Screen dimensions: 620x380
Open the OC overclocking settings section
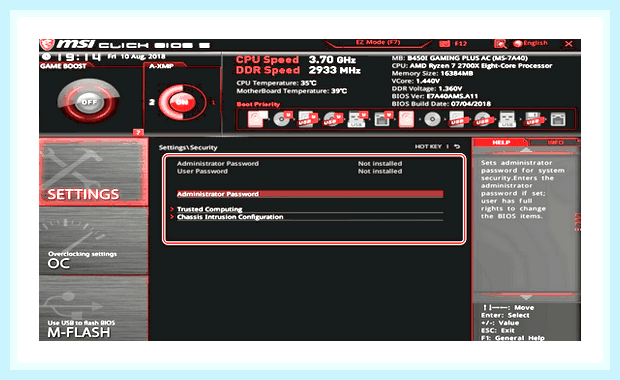(x=93, y=241)
